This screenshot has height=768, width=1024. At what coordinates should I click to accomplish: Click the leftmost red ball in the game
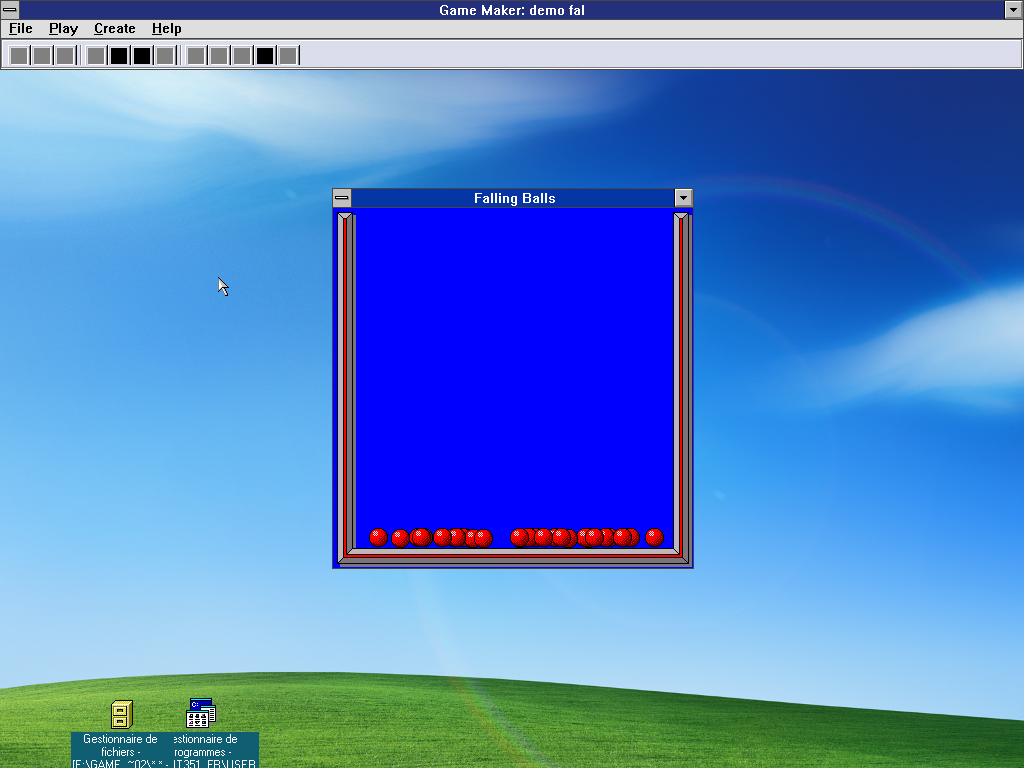(x=378, y=537)
